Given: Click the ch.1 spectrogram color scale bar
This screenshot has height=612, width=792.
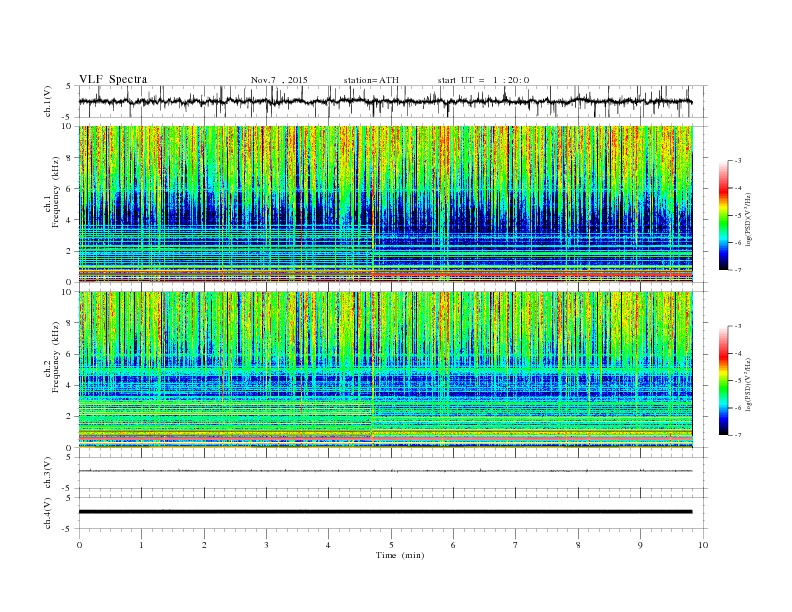Looking at the screenshot, I should pos(723,215).
